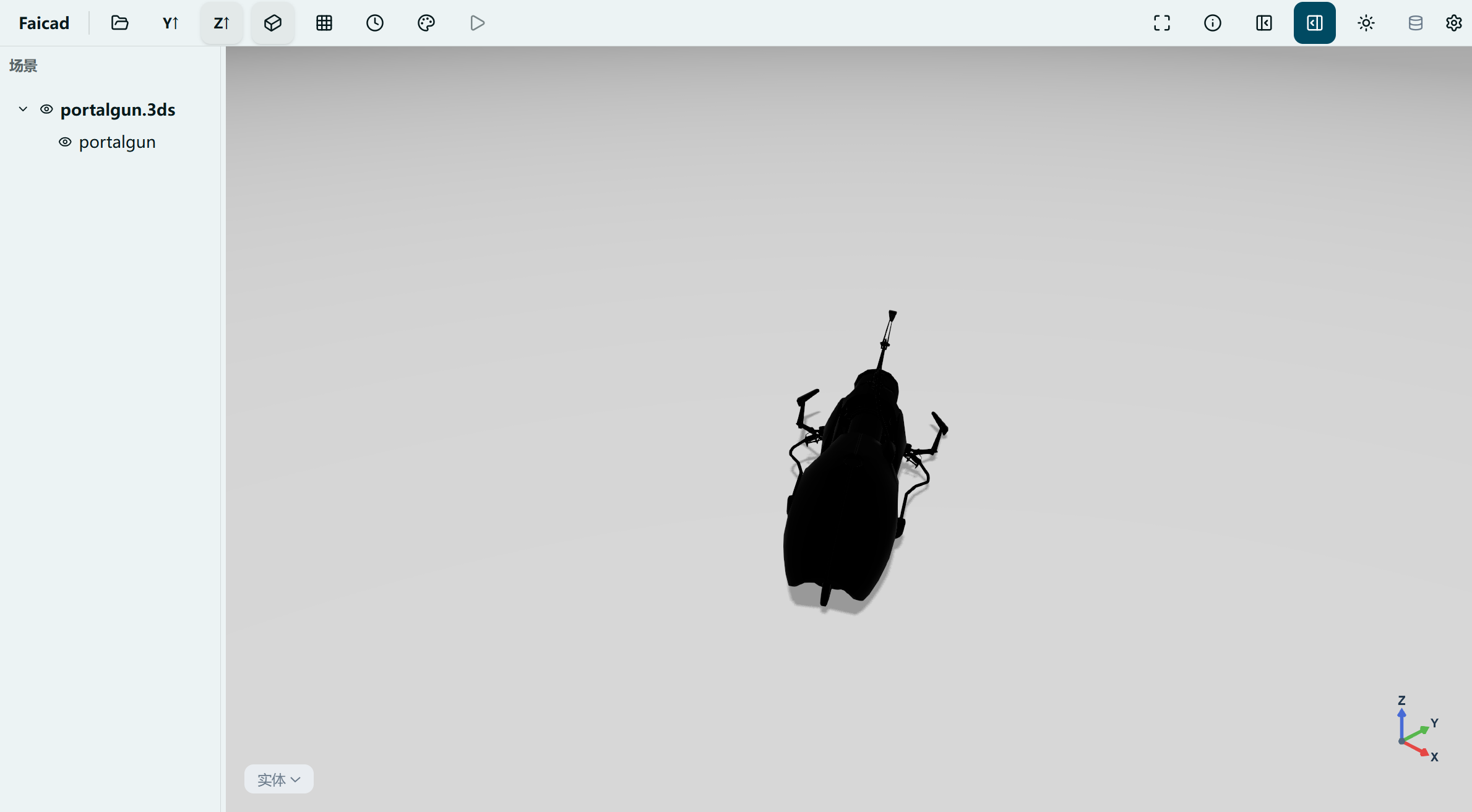Click the play animation button
Image resolution: width=1472 pixels, height=812 pixels.
[477, 23]
